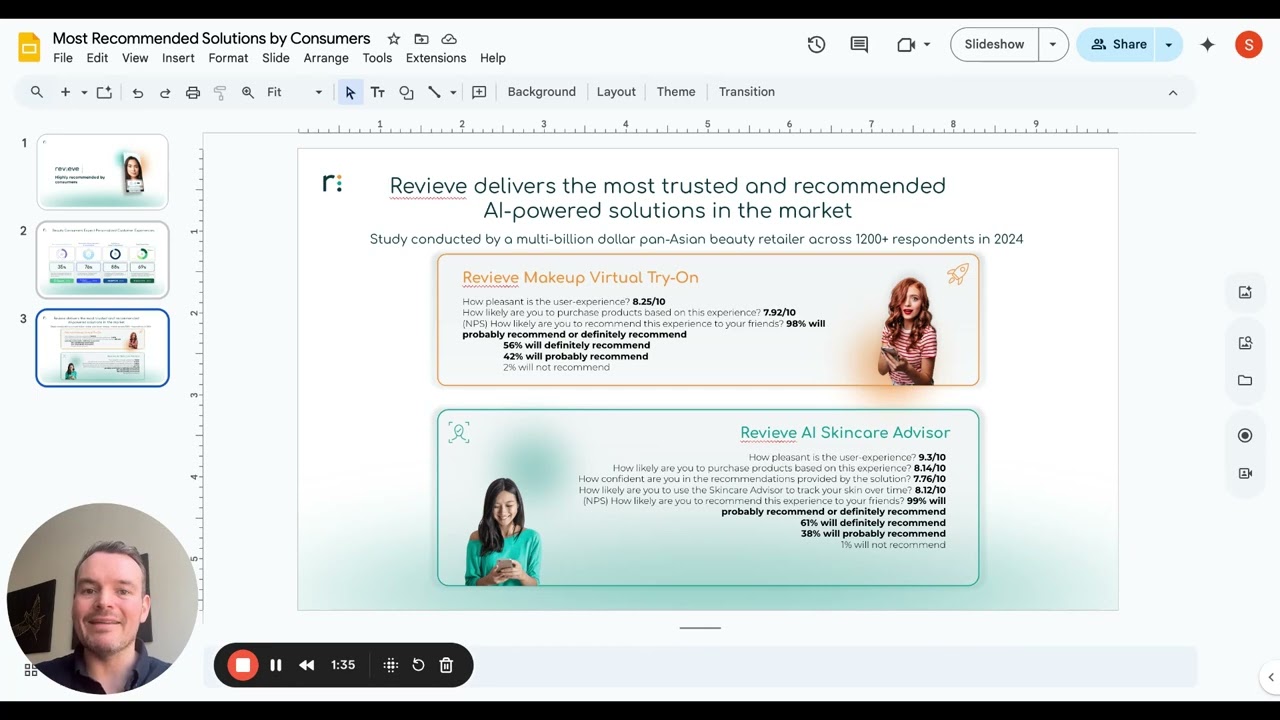Select the line drawing tool
The width and height of the screenshot is (1280, 720).
click(434, 92)
